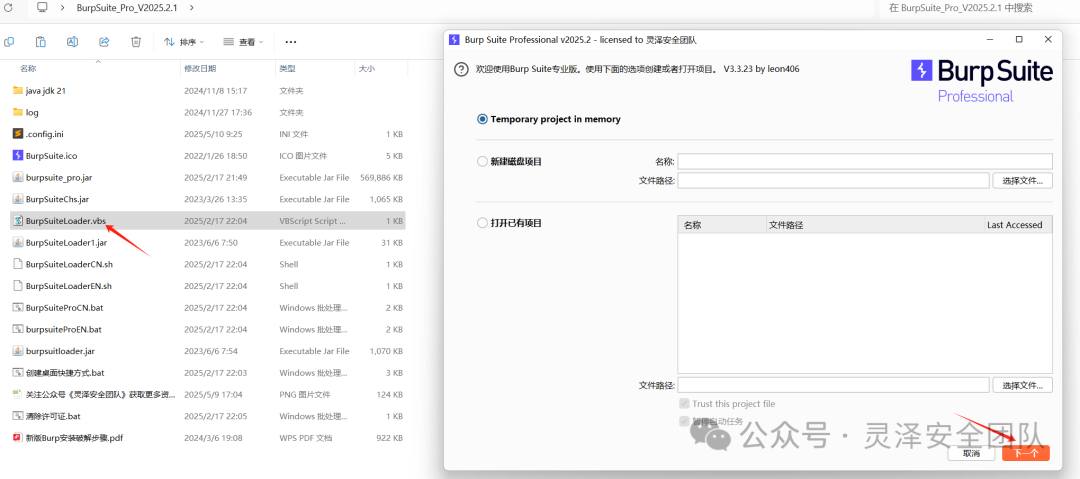This screenshot has height=479, width=1080.
Task: Select the burpsuitloader.jar file icon
Action: pyautogui.click(x=18, y=351)
